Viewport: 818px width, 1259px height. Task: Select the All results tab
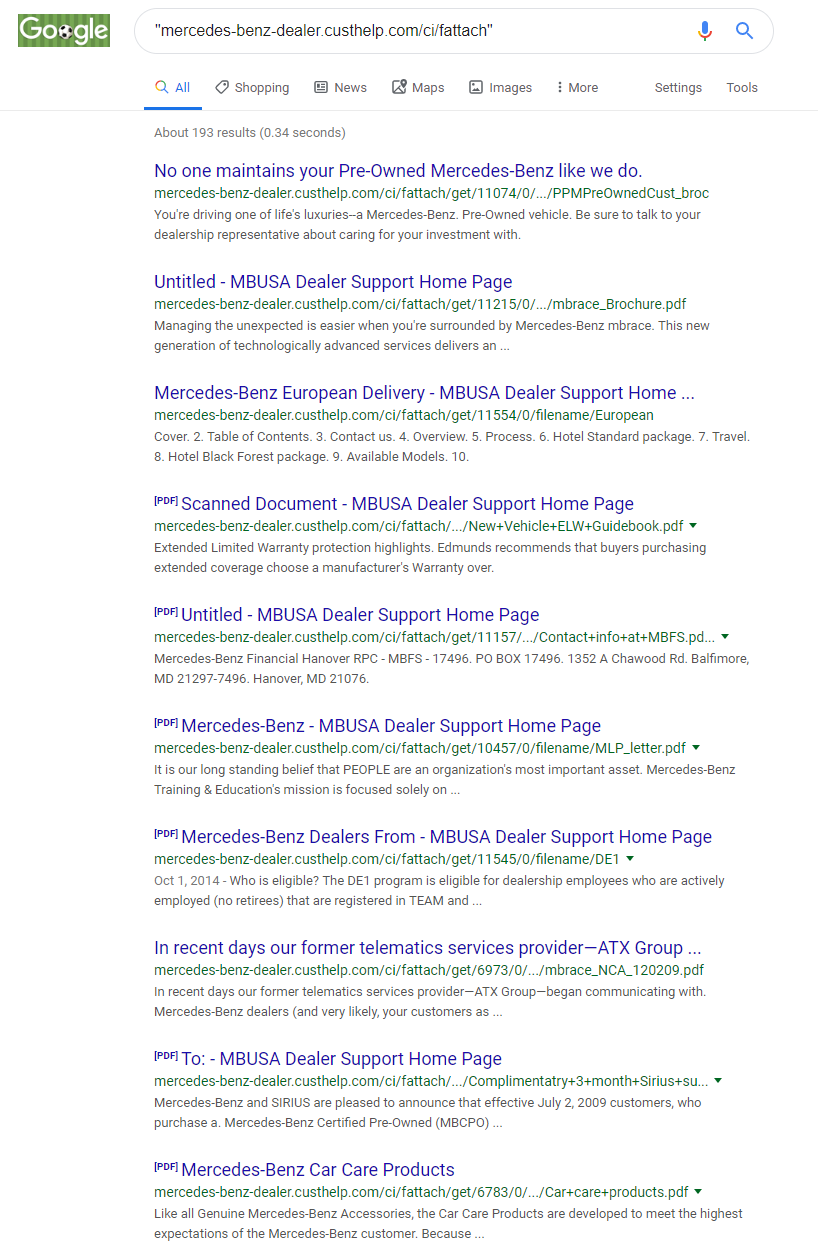(173, 88)
